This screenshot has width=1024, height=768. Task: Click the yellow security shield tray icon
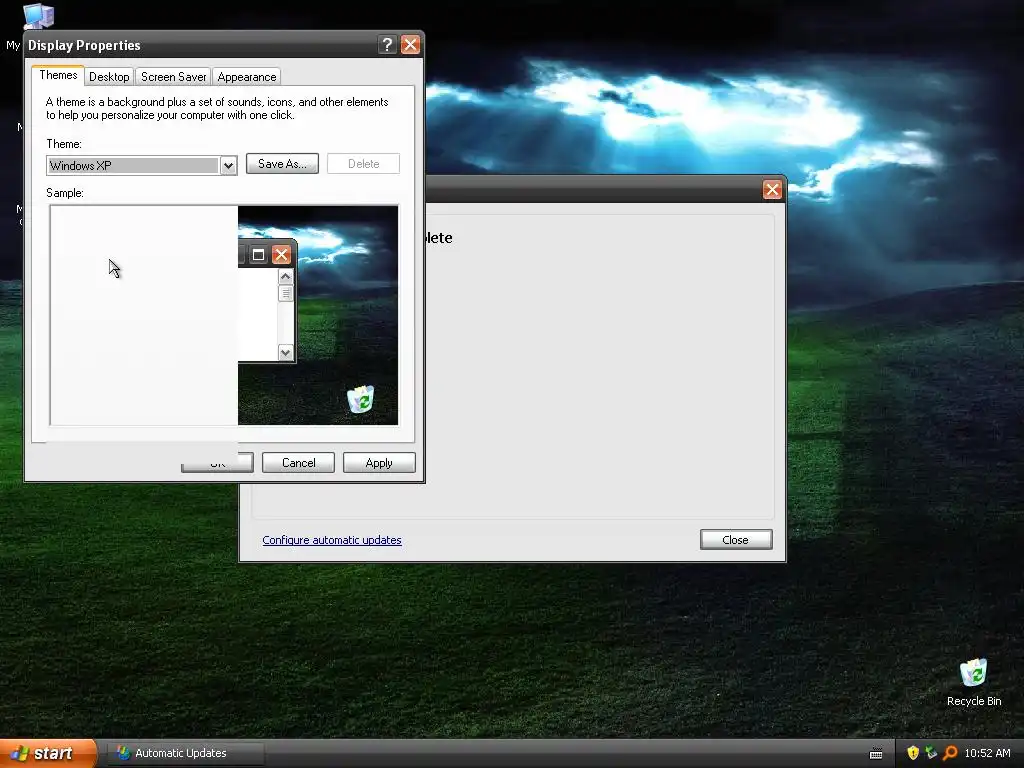click(912, 753)
